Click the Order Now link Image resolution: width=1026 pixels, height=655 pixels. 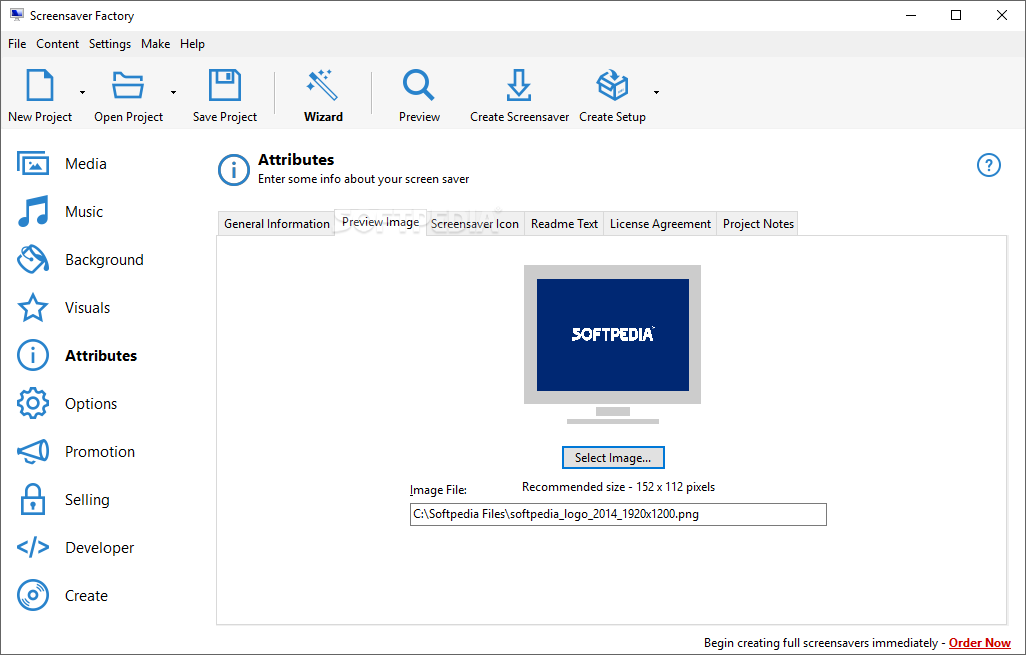click(980, 643)
